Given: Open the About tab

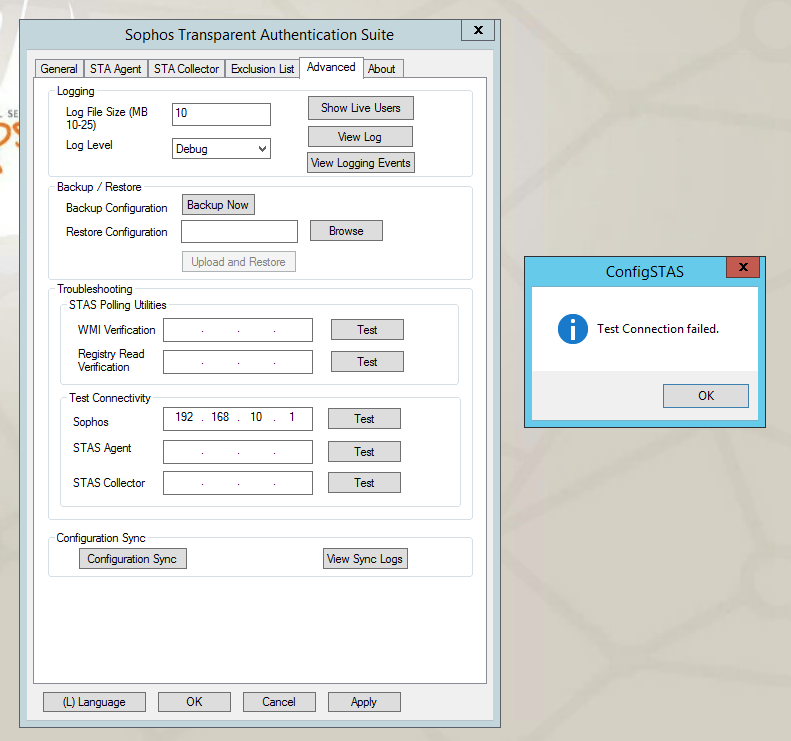Looking at the screenshot, I should [382, 69].
